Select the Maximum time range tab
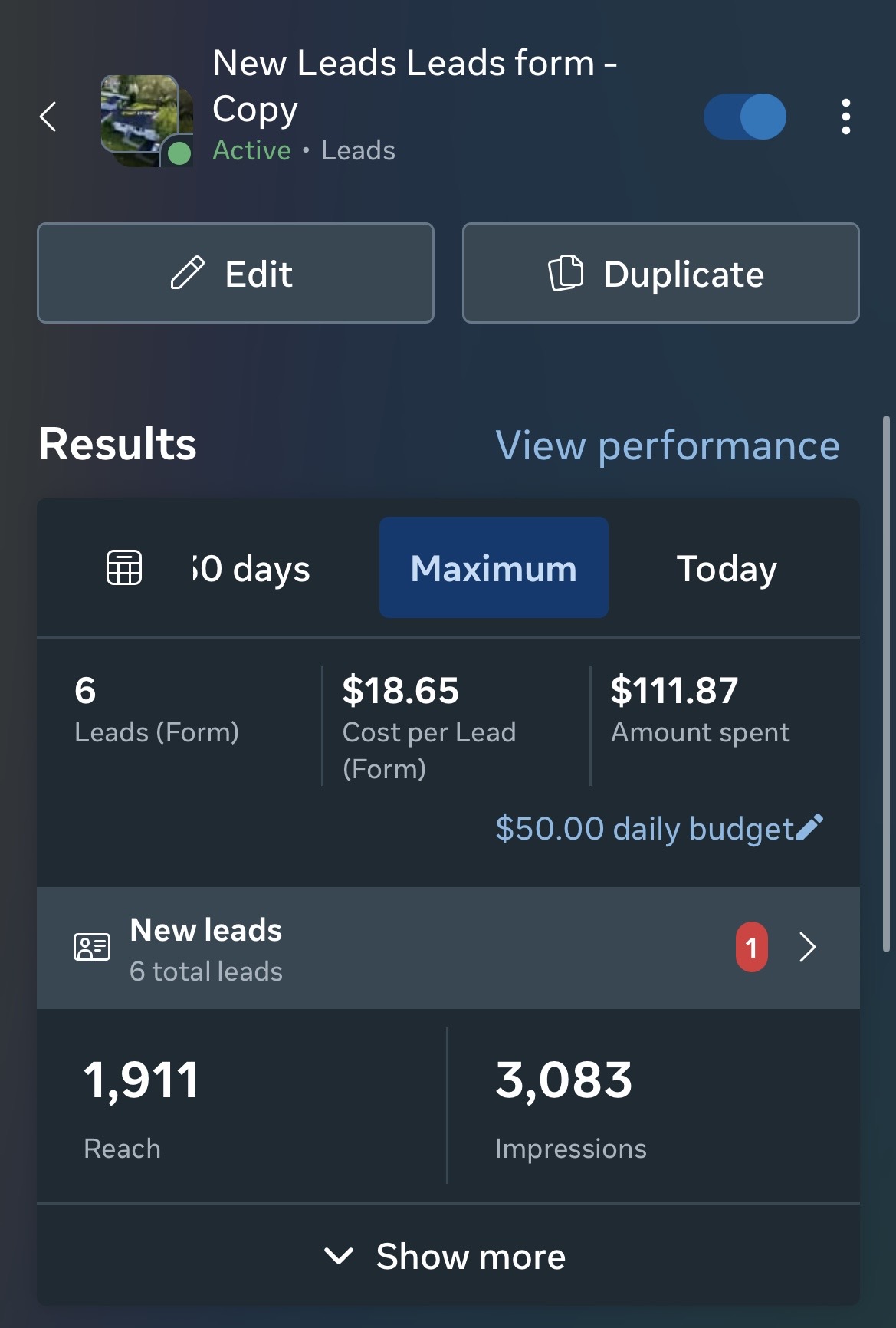 494,567
